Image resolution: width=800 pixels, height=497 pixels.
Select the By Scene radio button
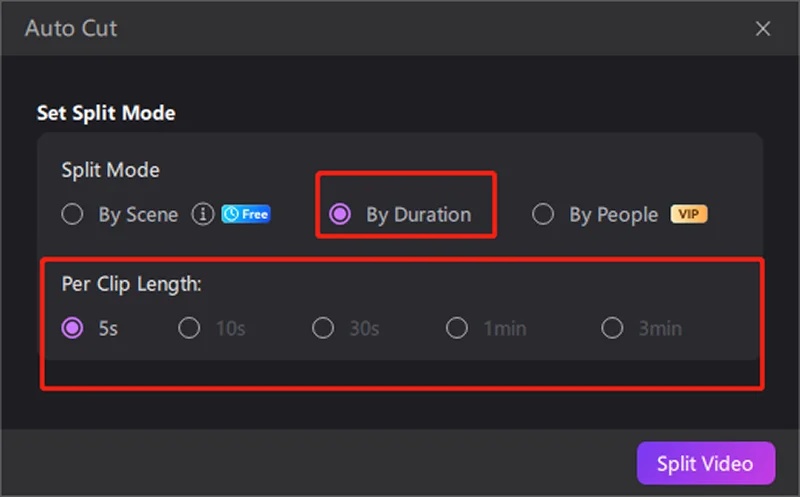point(72,214)
